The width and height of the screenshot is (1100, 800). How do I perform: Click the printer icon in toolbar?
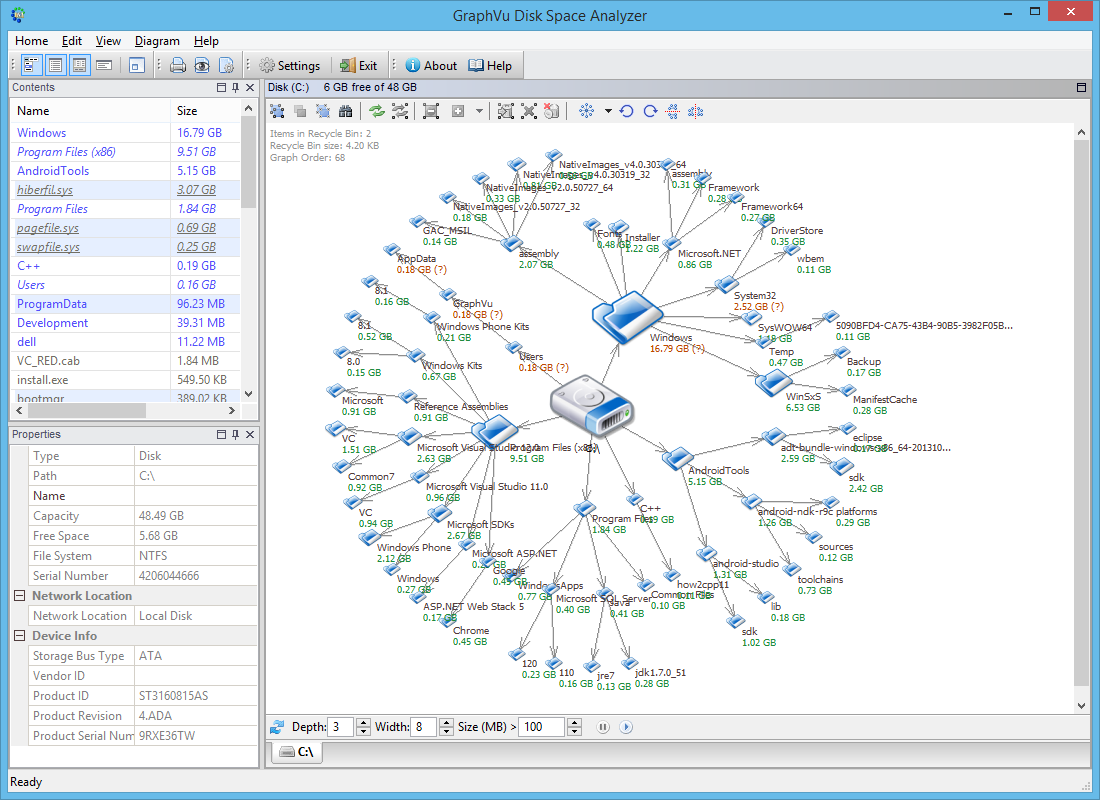pyautogui.click(x=178, y=66)
